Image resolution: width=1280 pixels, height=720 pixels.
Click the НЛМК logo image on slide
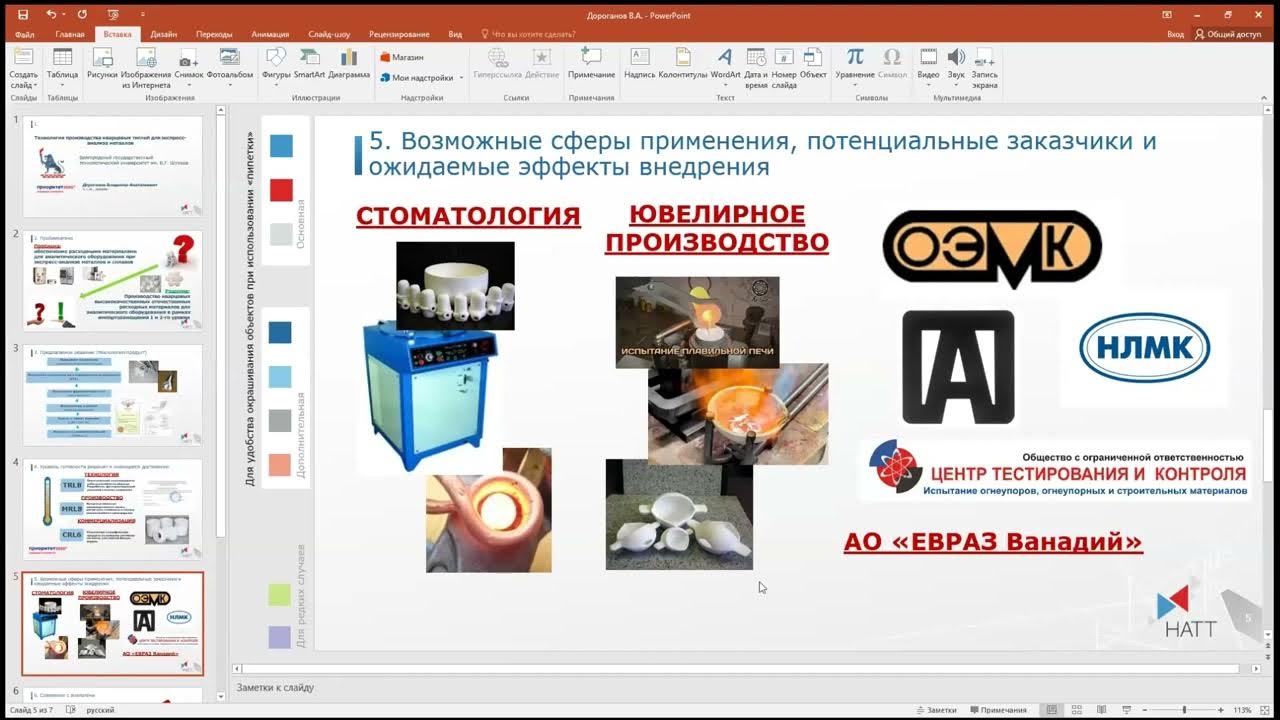[1145, 348]
